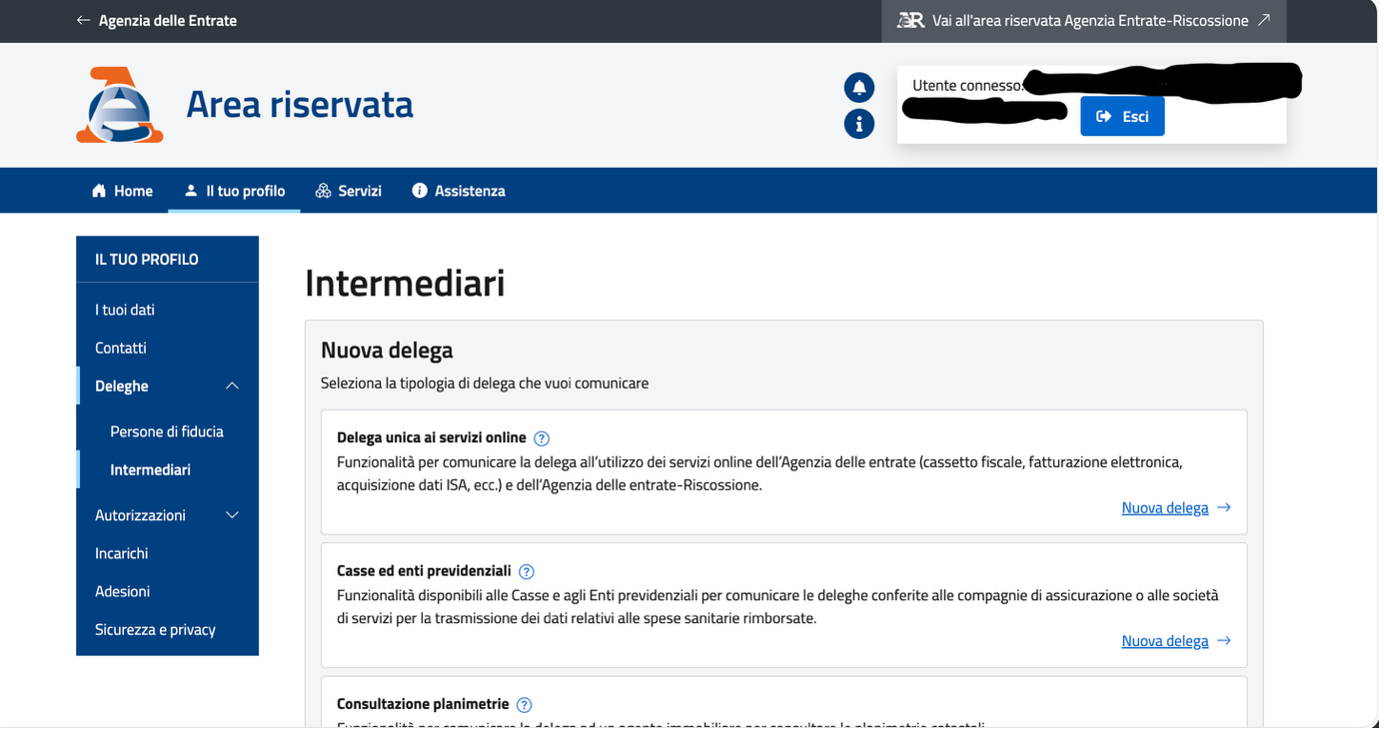The image size is (1384, 733).
Task: Collapse the Deleghe section chevron
Action: pyautogui.click(x=232, y=385)
